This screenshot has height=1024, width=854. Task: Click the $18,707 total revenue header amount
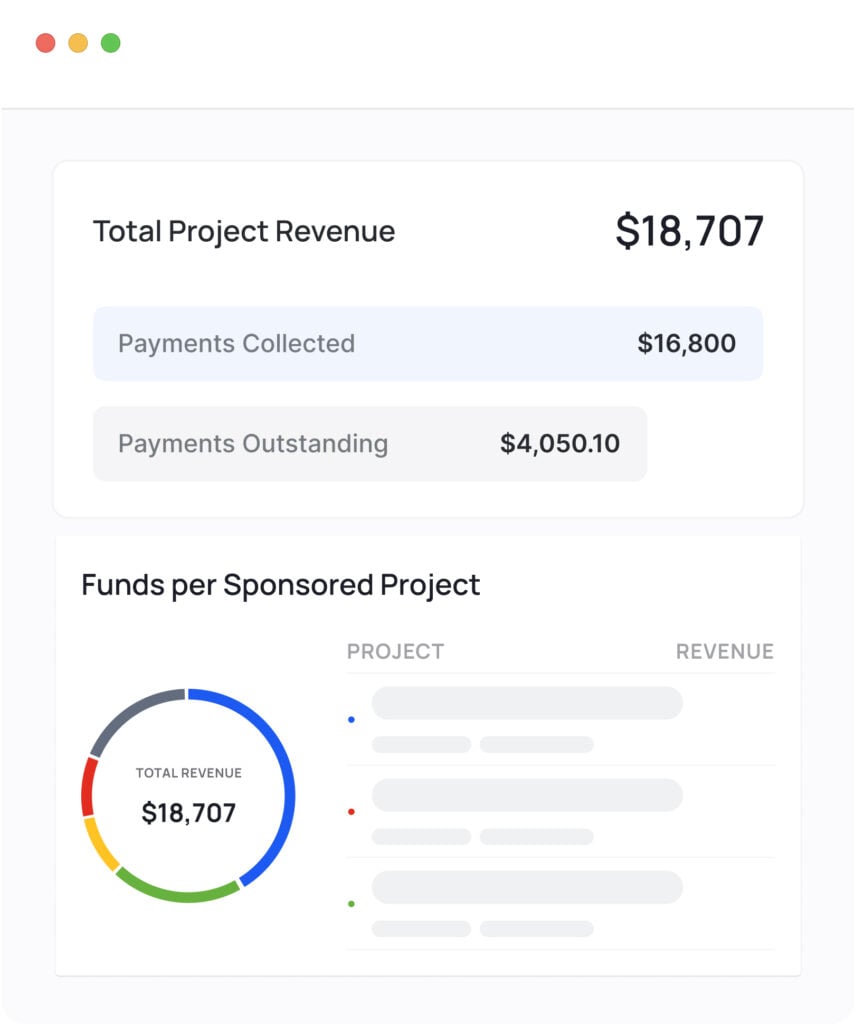[x=689, y=231]
